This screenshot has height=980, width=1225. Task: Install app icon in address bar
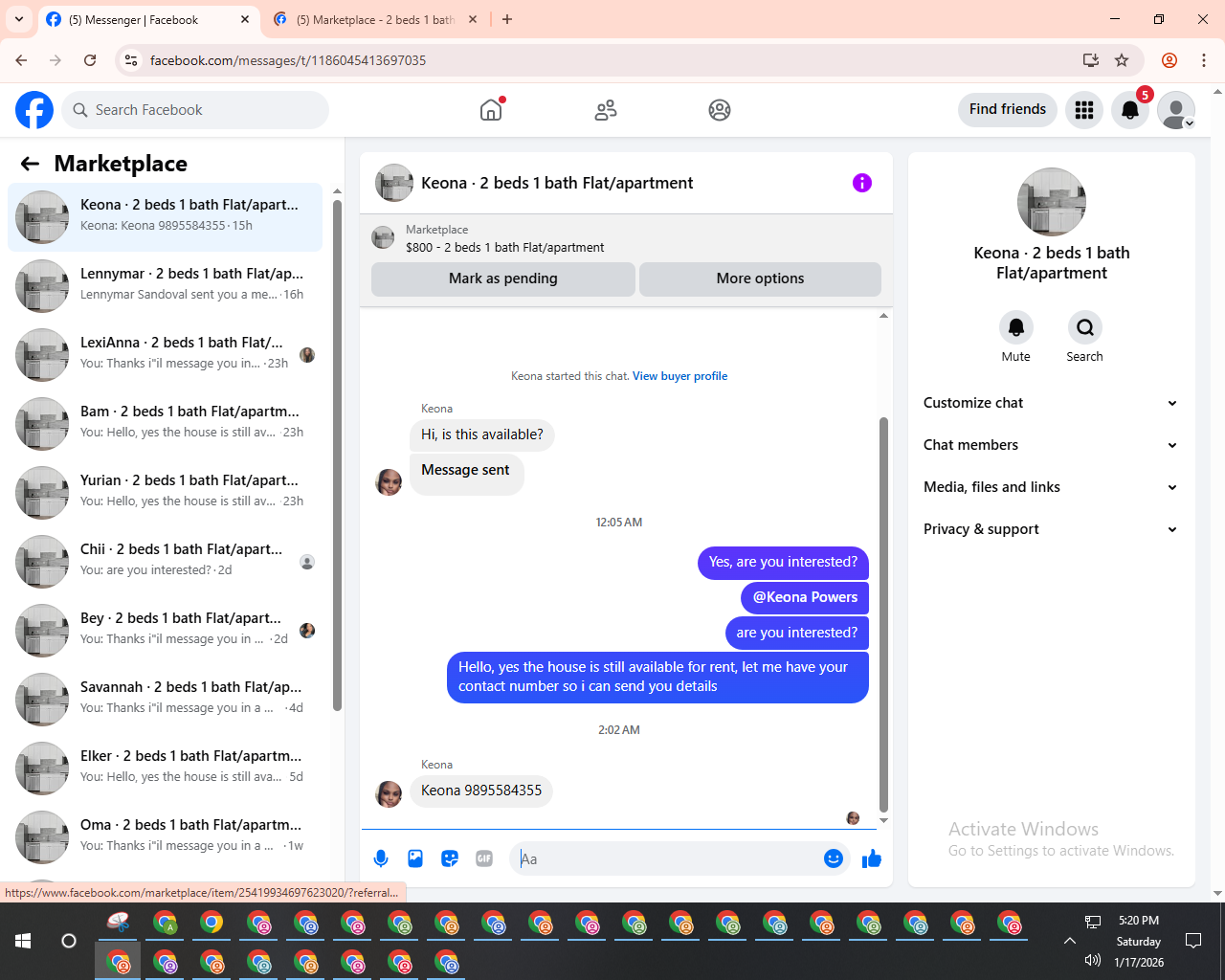pos(1091,60)
